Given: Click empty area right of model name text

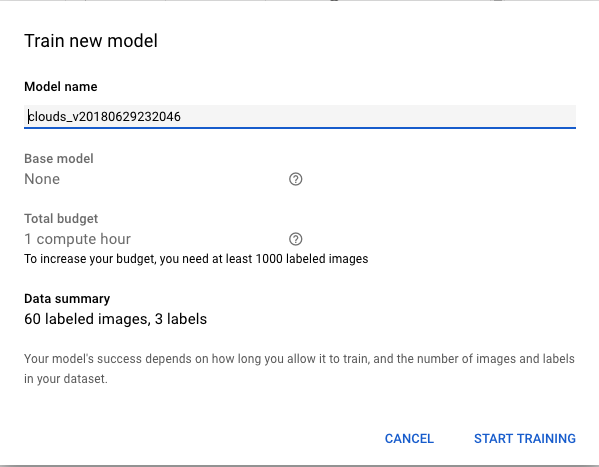Looking at the screenshot, I should 378,116.
